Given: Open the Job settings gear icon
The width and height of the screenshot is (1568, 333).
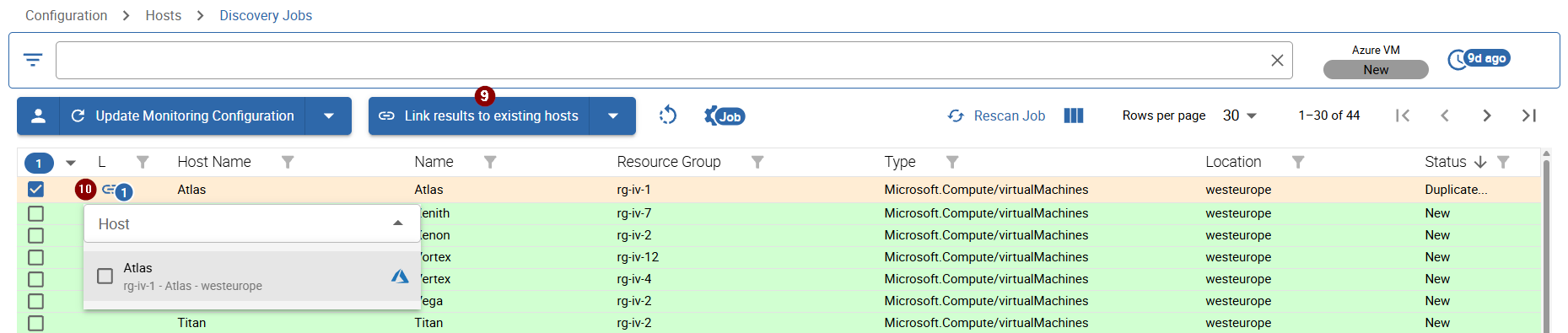Looking at the screenshot, I should (x=725, y=116).
